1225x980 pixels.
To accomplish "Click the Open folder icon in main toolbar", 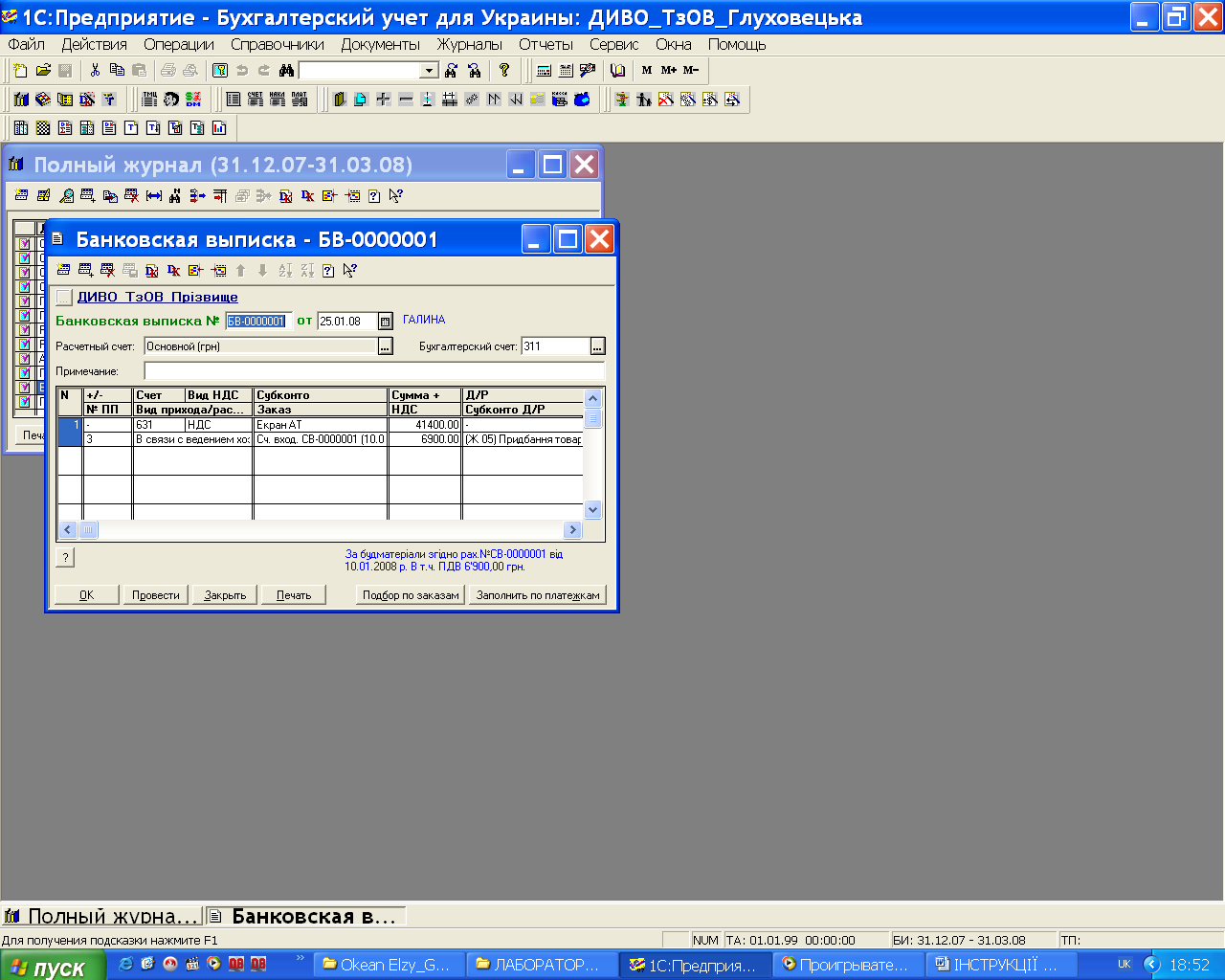I will (43, 70).
